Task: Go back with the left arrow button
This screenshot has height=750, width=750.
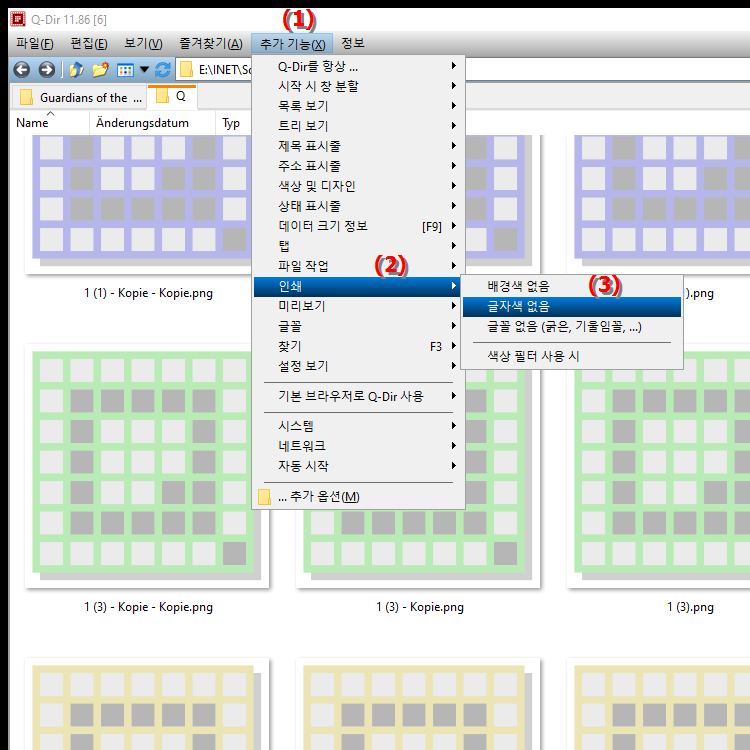Action: pos(22,70)
